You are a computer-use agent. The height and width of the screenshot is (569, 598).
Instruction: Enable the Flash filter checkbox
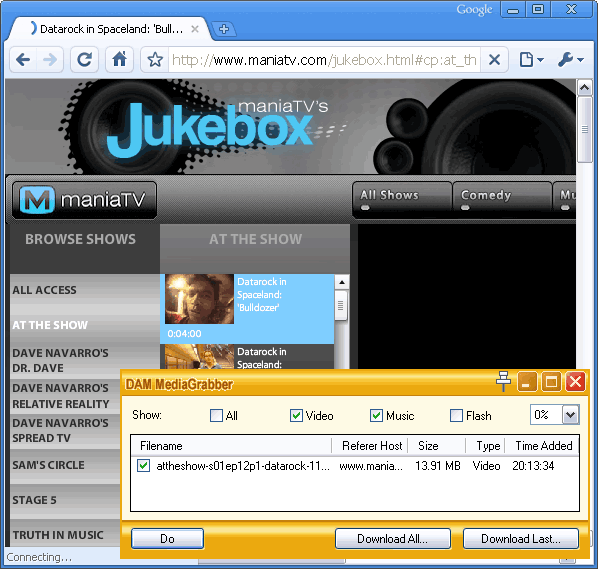point(456,415)
